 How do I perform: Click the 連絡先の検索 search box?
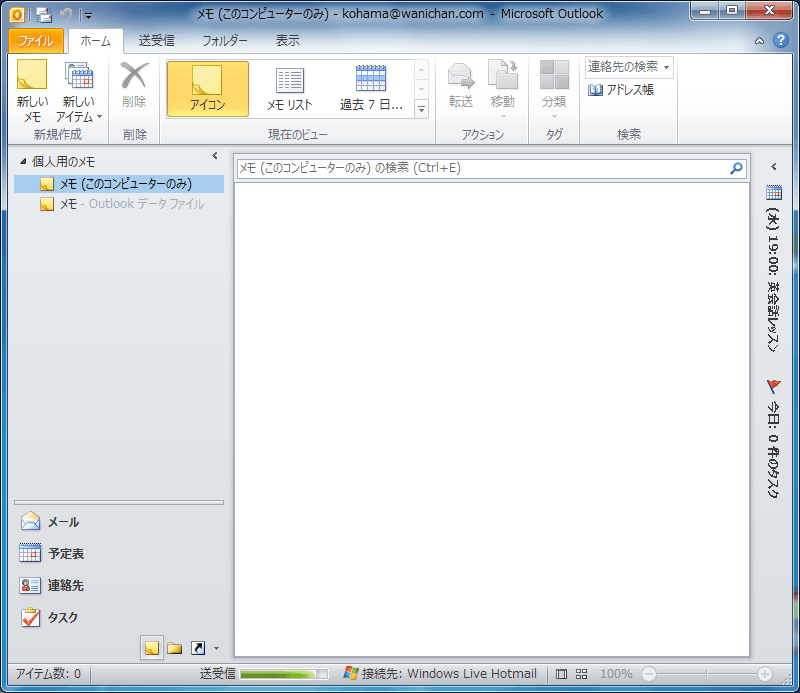(x=629, y=67)
